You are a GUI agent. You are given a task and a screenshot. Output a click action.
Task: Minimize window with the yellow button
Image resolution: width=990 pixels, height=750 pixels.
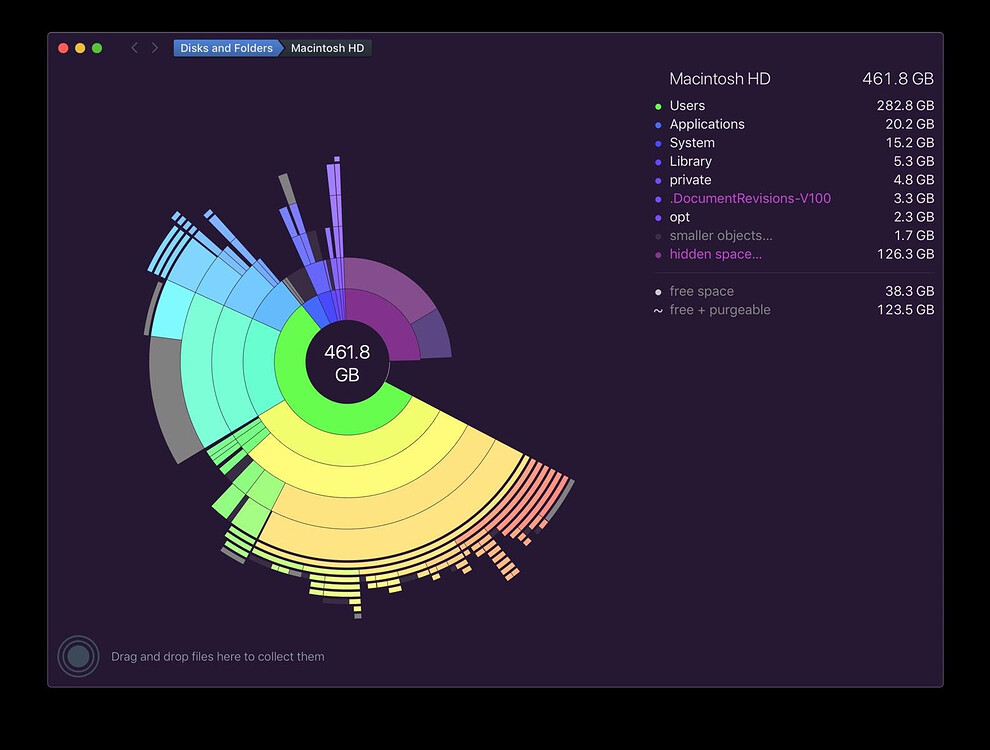80,48
